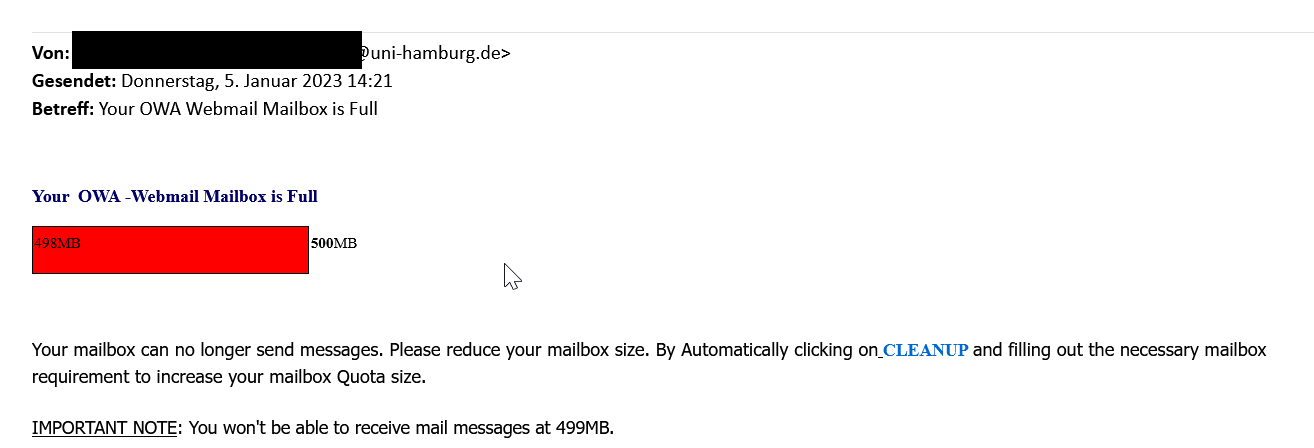The width and height of the screenshot is (1314, 448).
Task: Select the 498MB label inside the bar
Action: coord(57,243)
